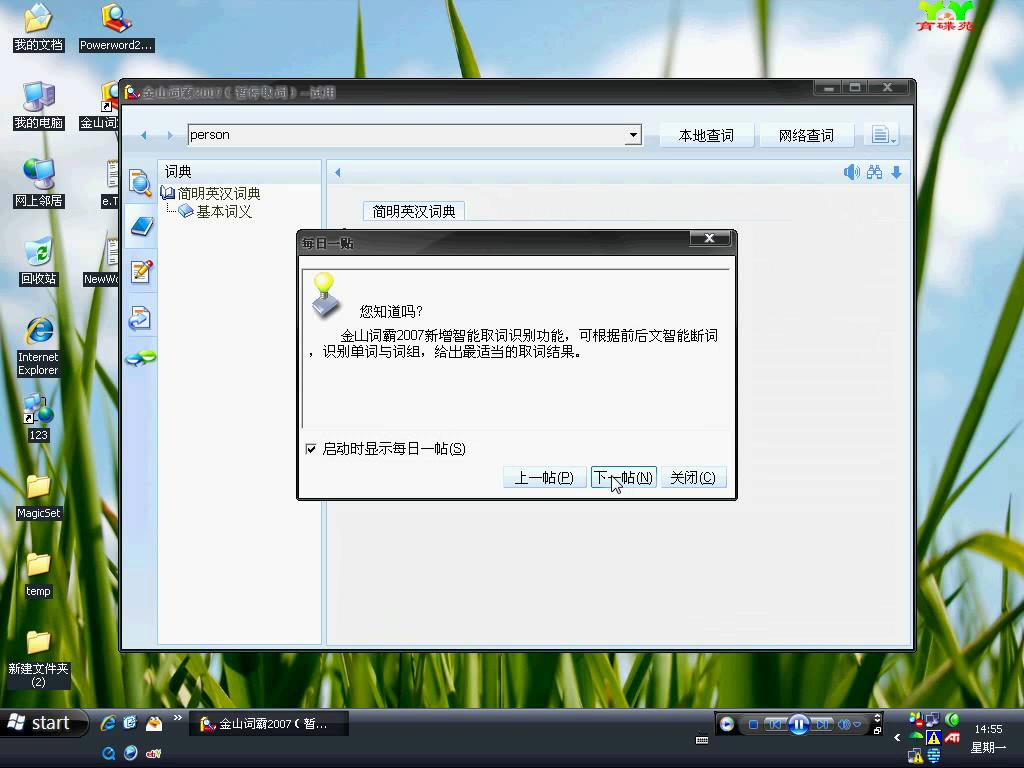Open 新建文件夹 (2) folder

[x=39, y=658]
